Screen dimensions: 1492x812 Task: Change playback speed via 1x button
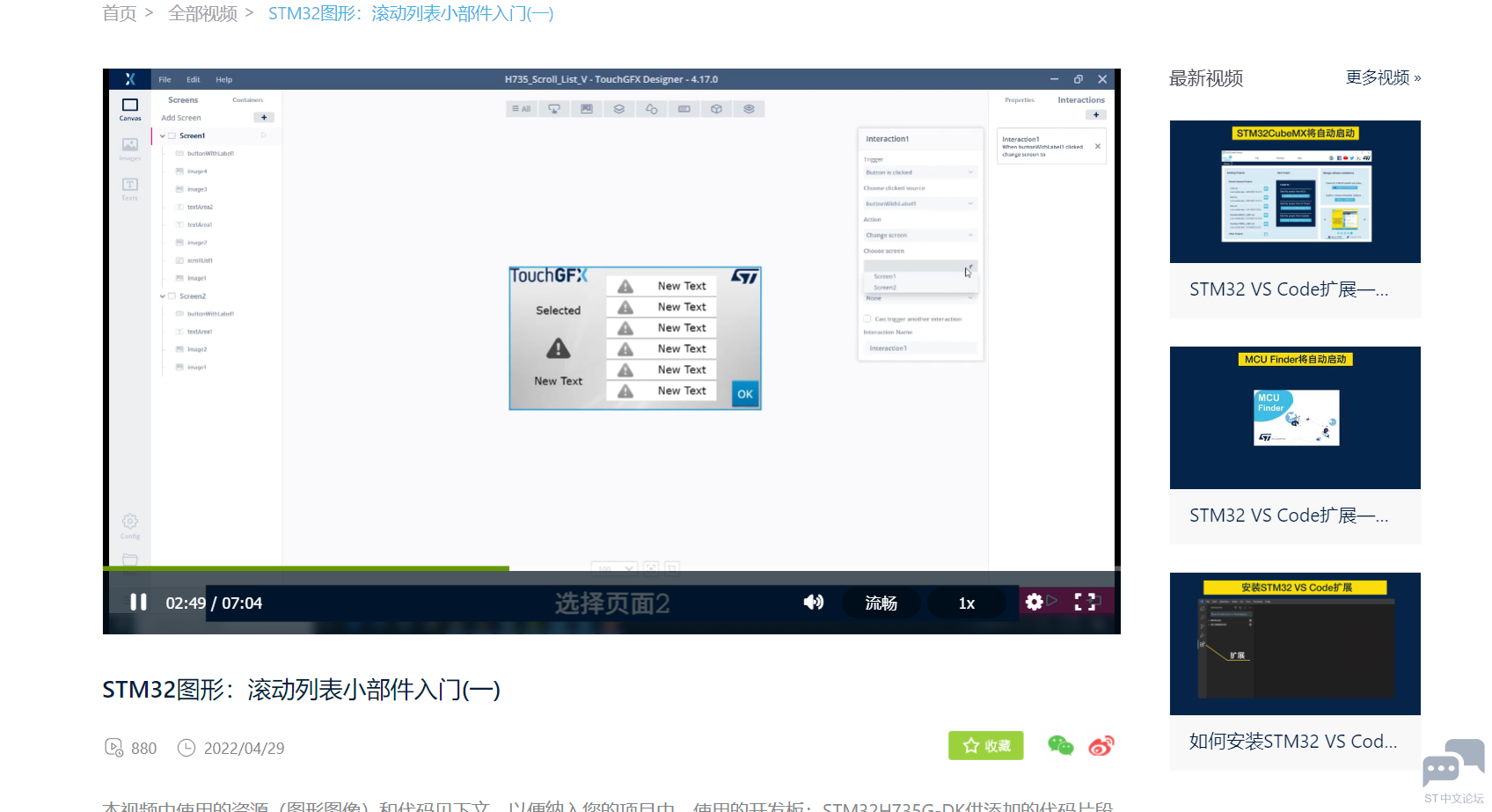point(967,603)
